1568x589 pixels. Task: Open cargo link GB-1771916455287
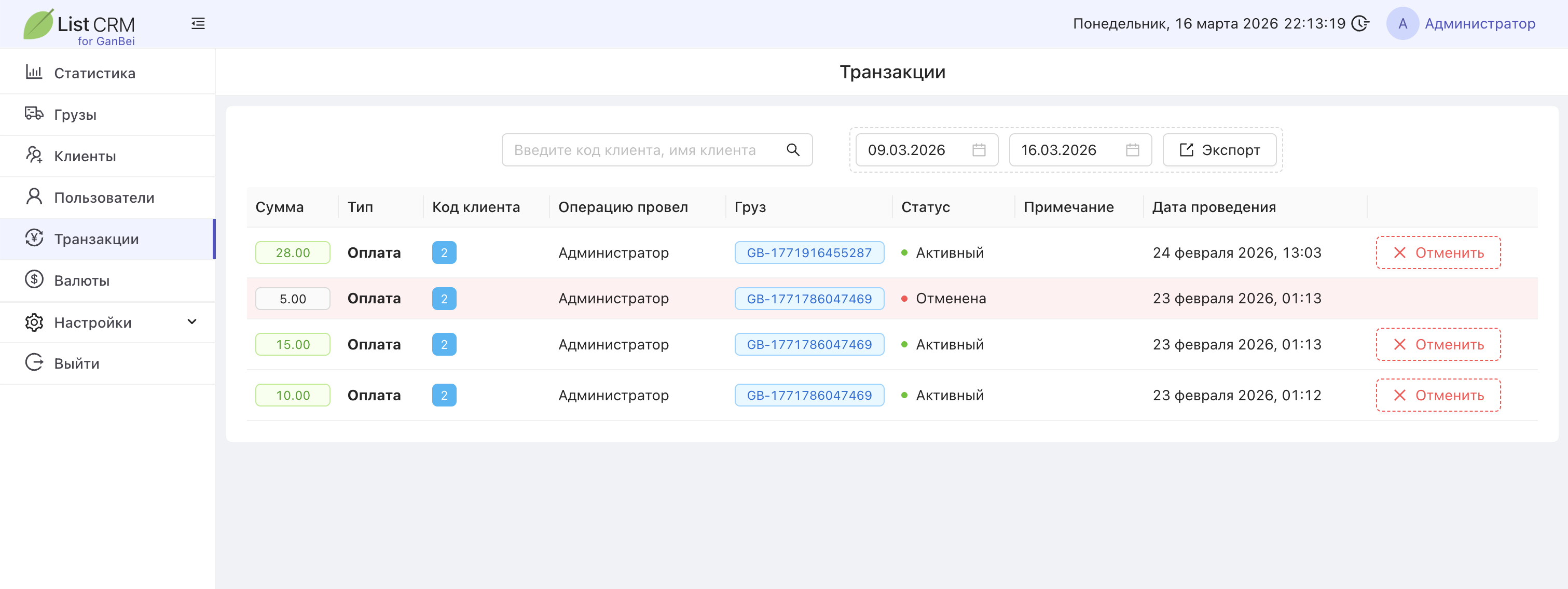pos(808,253)
